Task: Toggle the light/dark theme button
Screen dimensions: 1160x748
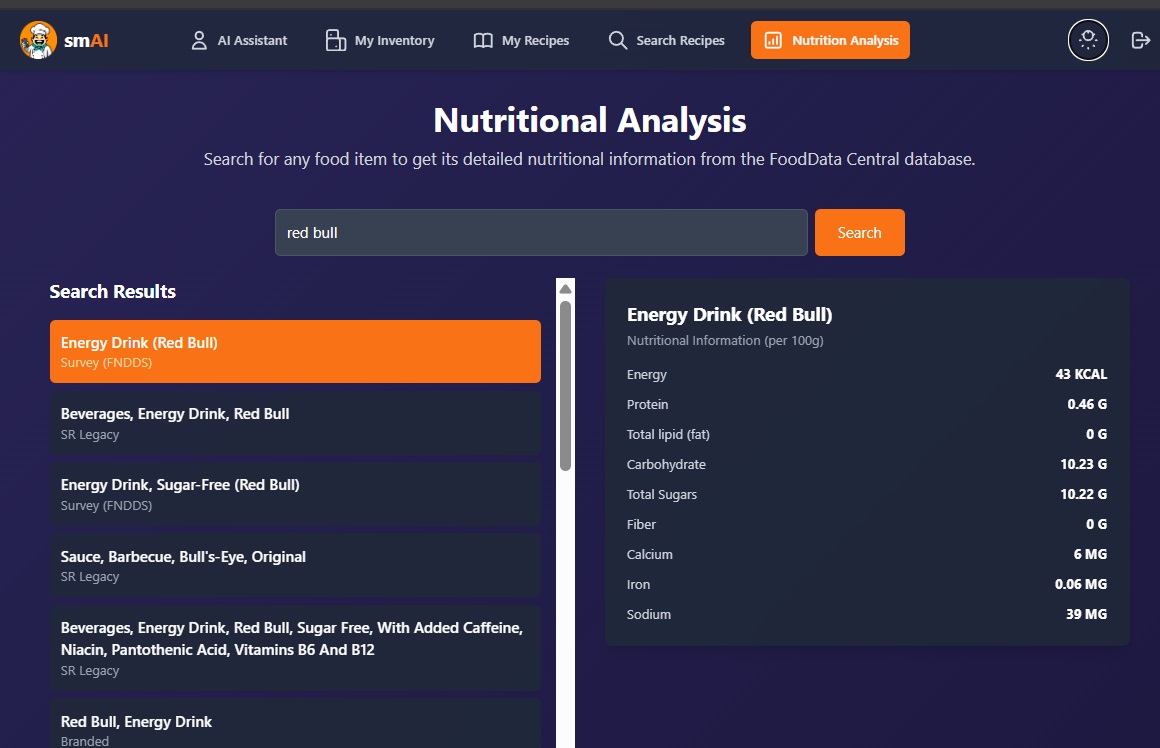Action: click(1088, 40)
